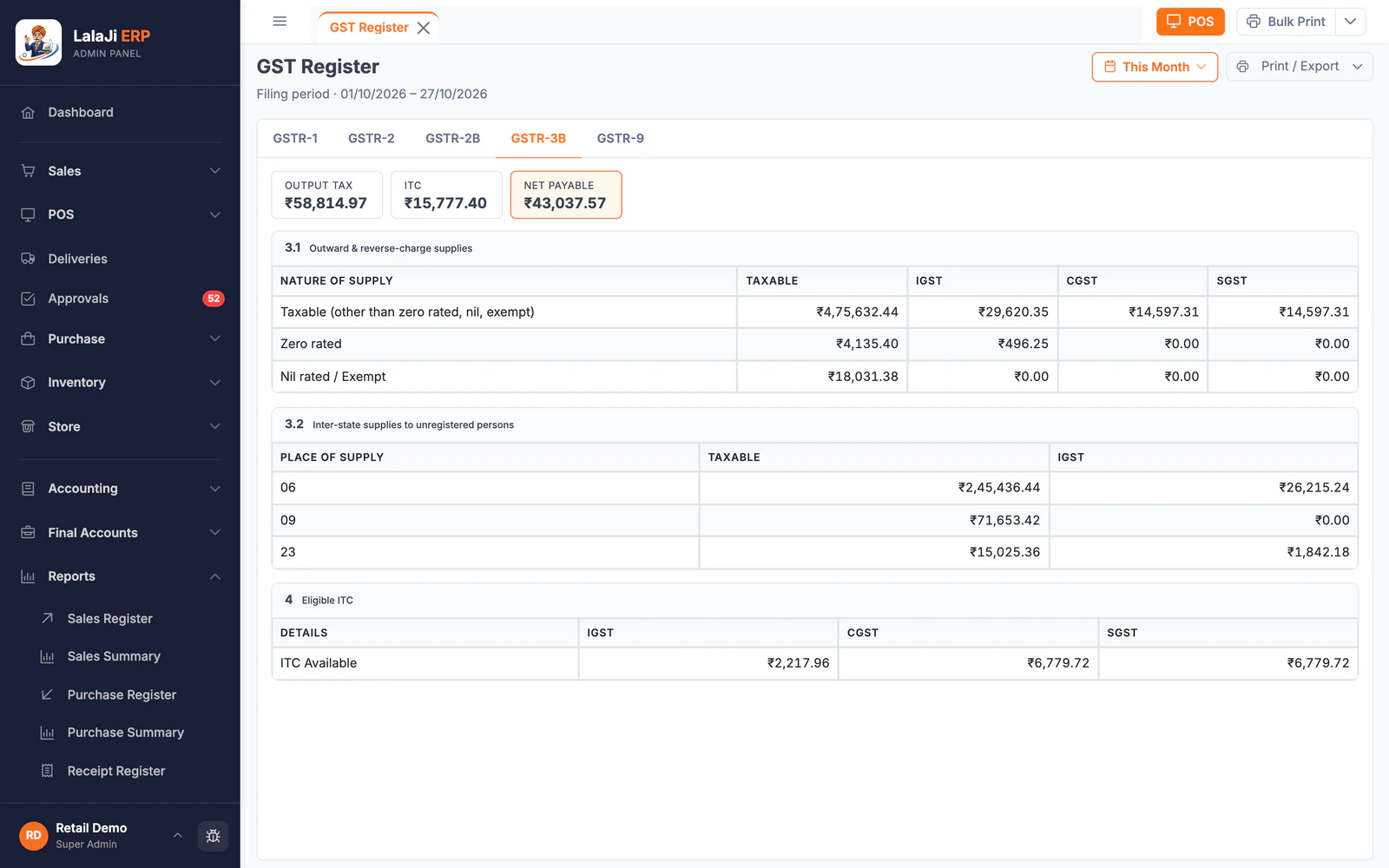Click the Deliveries truck icon
Image resolution: width=1389 pixels, height=868 pixels.
coord(28,259)
